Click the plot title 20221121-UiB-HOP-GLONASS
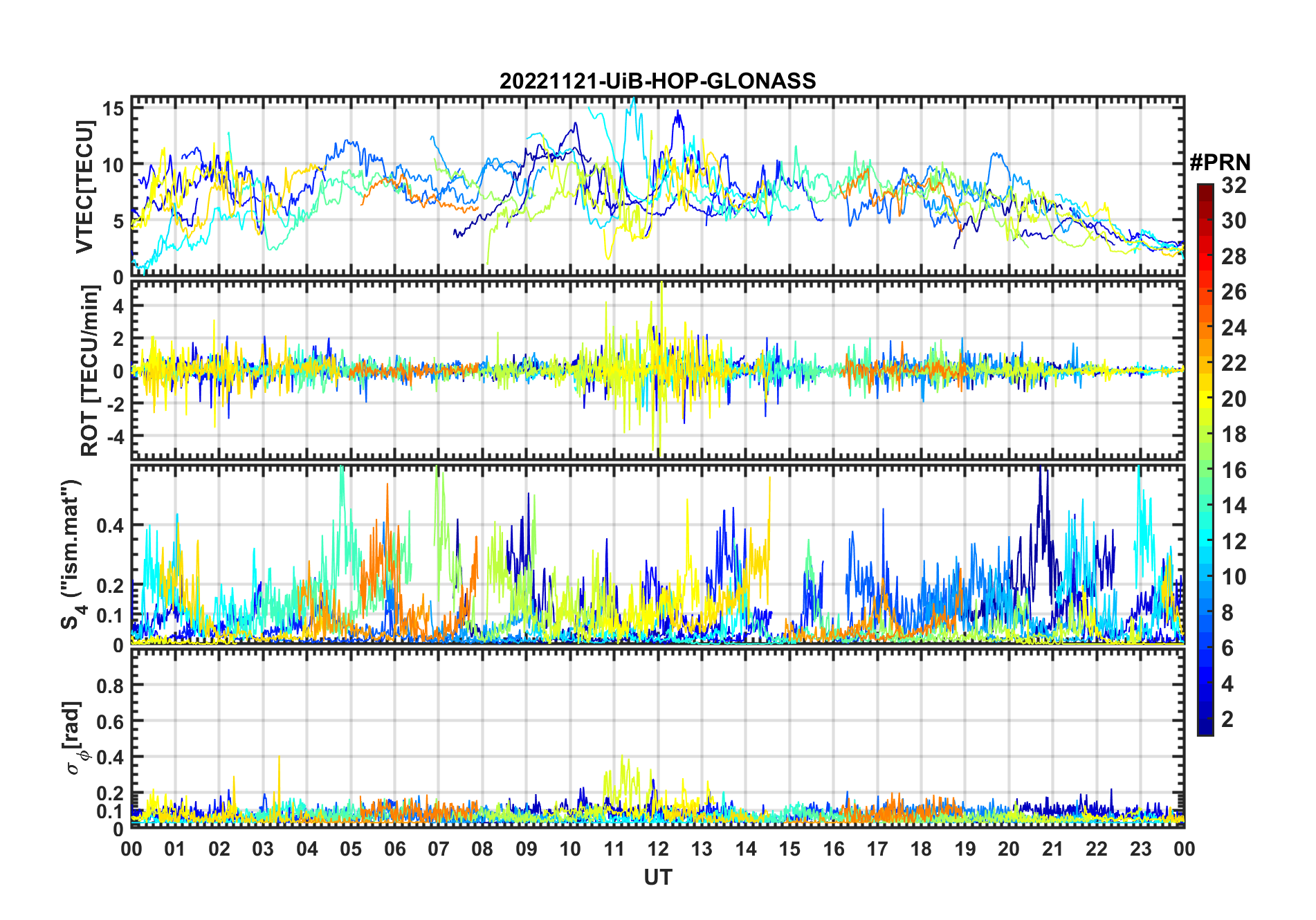Image resolution: width=1316 pixels, height=920 pixels. point(657,81)
